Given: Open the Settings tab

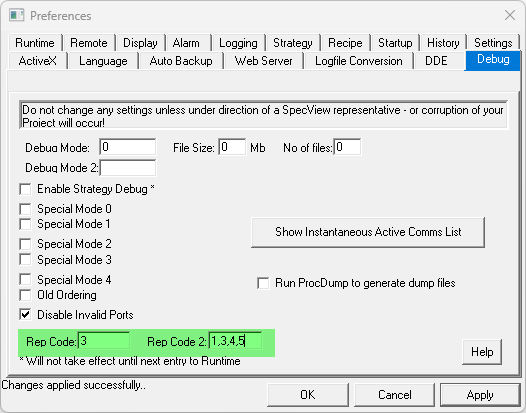Looking at the screenshot, I should pos(493,43).
